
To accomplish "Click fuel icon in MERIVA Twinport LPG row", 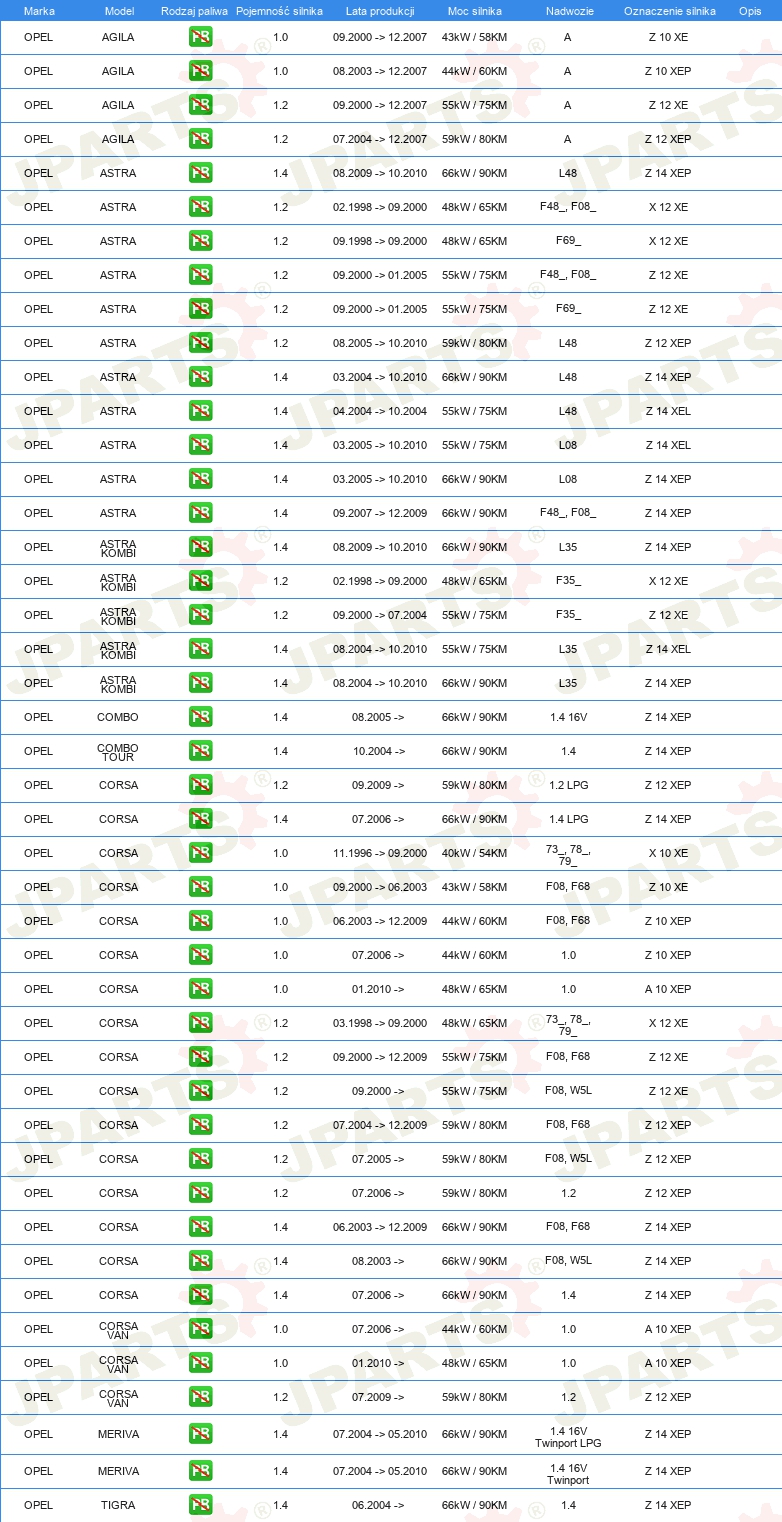I will tap(200, 1434).
